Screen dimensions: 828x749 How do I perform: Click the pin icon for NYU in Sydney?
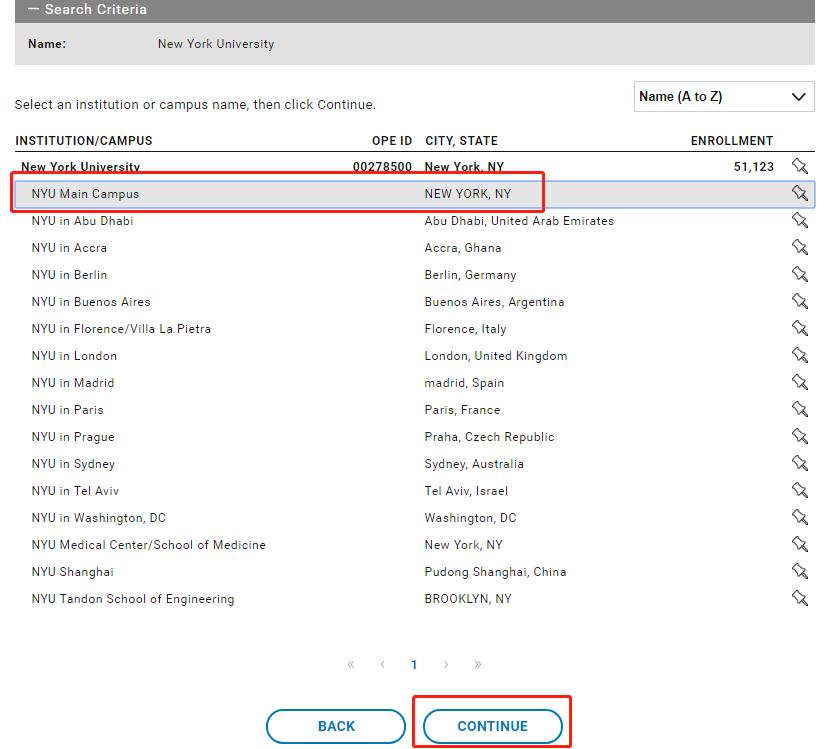pyautogui.click(x=799, y=463)
